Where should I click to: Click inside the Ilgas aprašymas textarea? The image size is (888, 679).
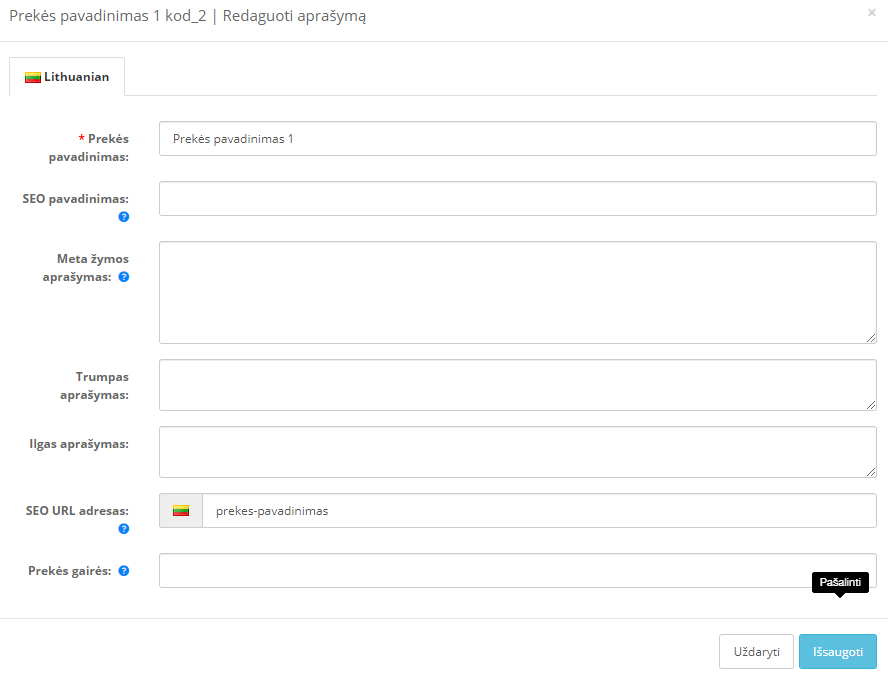pyautogui.click(x=518, y=452)
